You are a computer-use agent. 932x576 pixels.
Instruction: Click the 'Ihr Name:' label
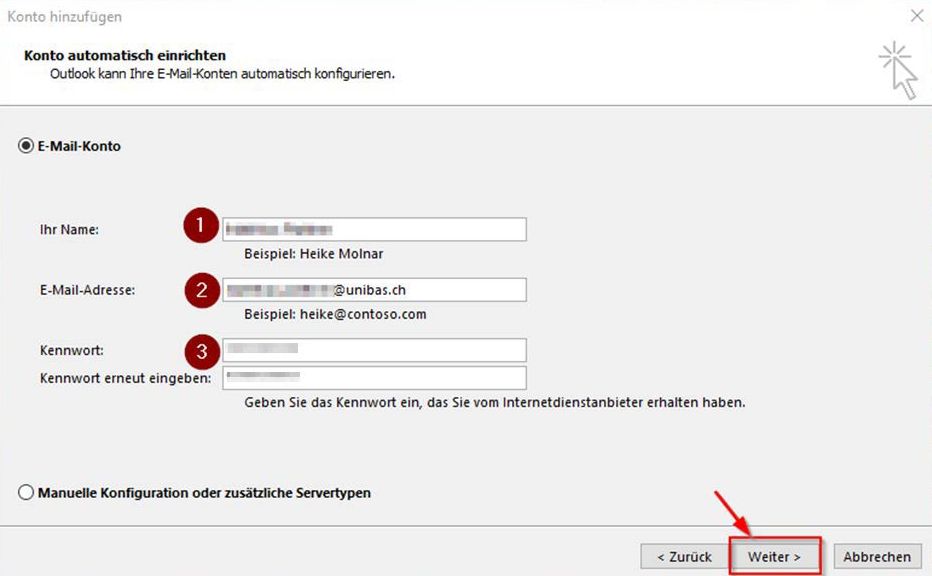click(x=69, y=230)
